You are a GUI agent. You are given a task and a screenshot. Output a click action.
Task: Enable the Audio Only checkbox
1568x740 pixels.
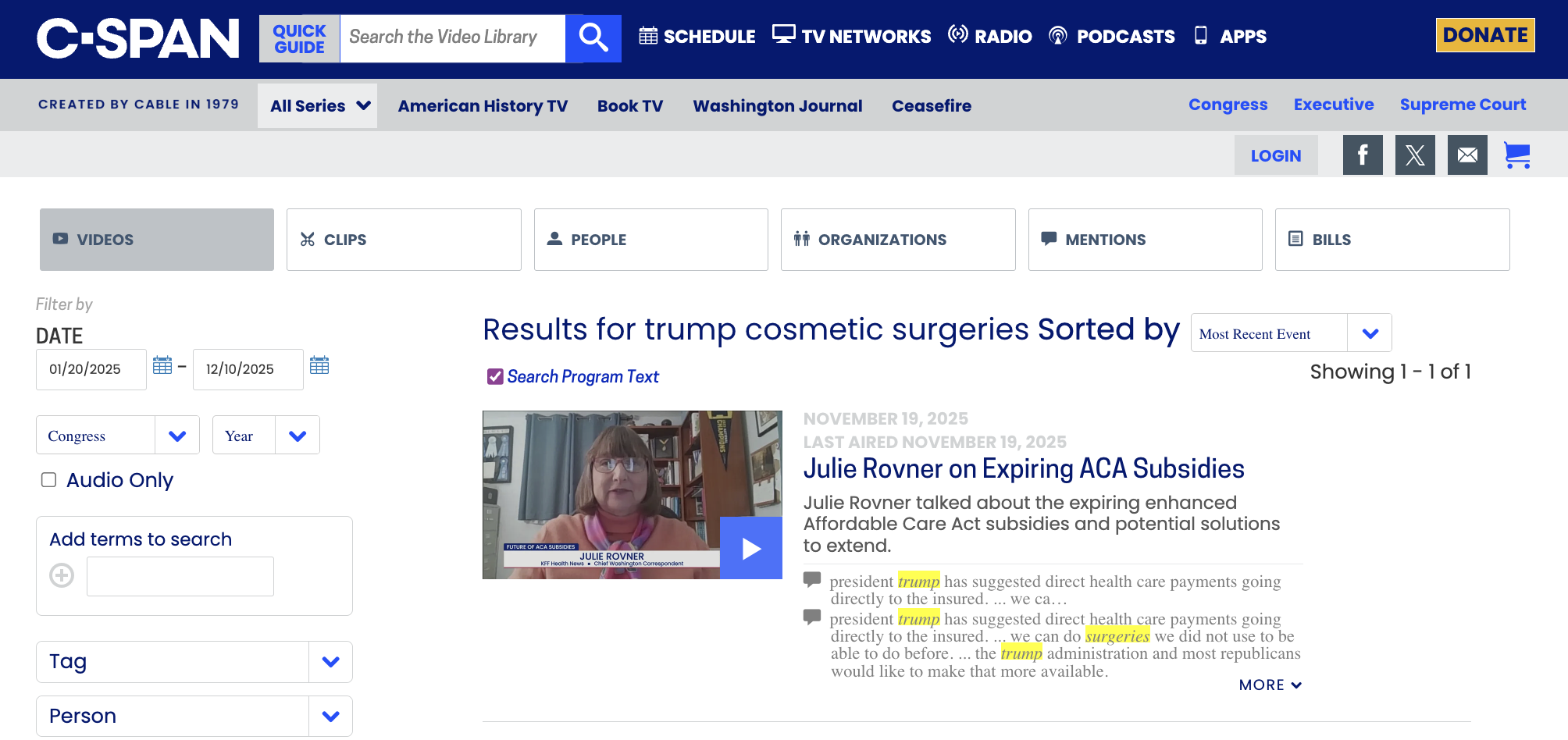tap(48, 480)
